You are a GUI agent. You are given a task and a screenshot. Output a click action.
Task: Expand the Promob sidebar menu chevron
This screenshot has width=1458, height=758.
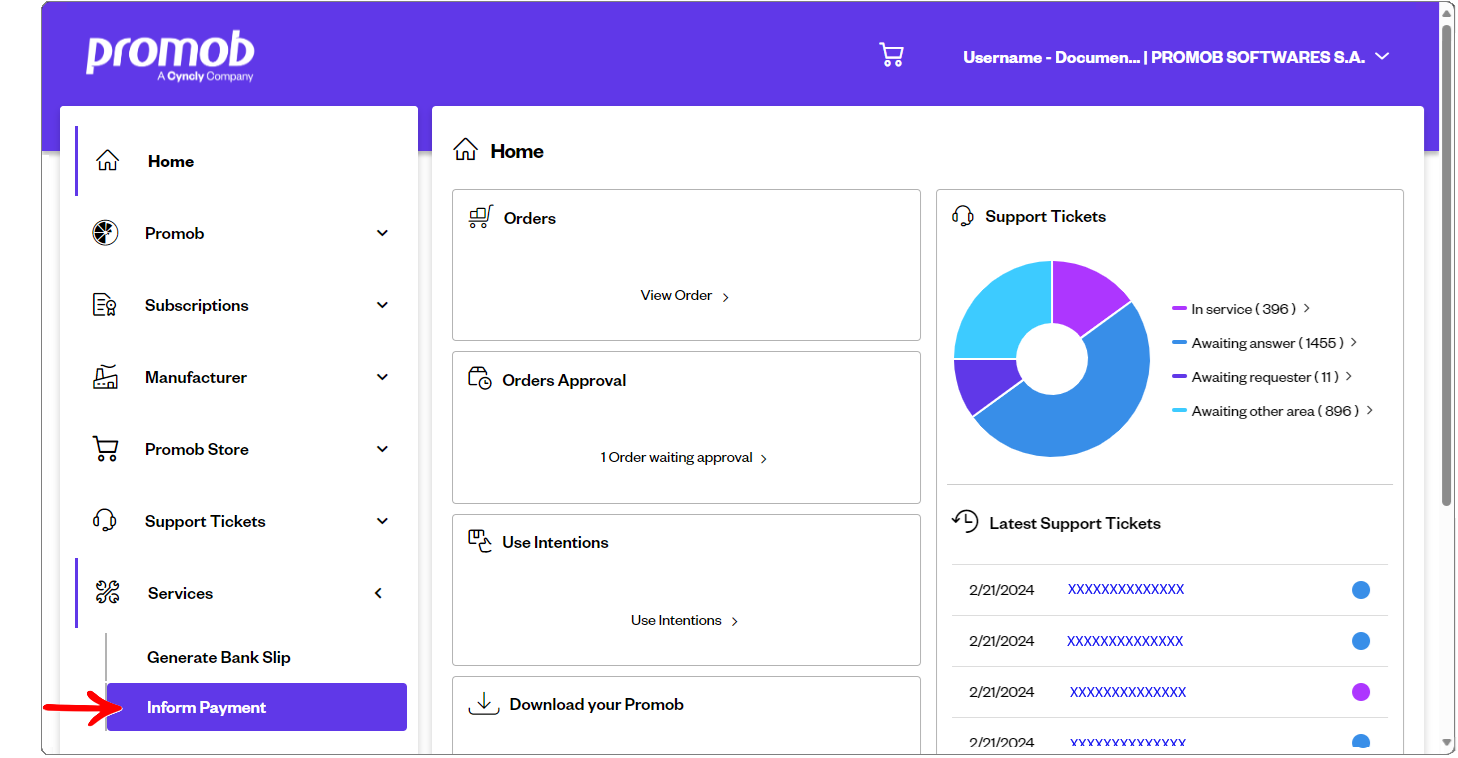382,233
